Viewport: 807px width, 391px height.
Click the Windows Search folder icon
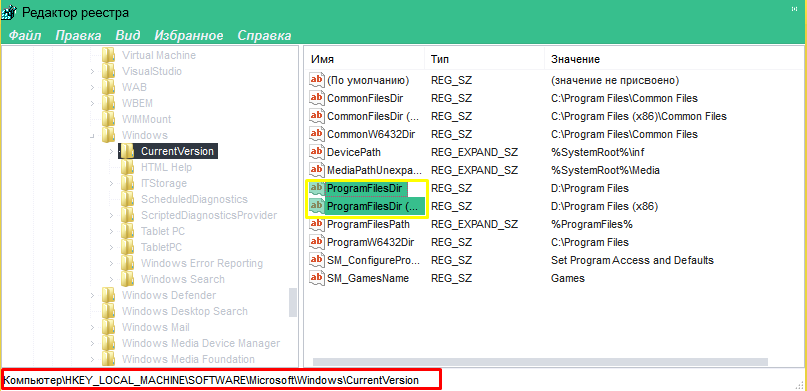[x=127, y=279]
